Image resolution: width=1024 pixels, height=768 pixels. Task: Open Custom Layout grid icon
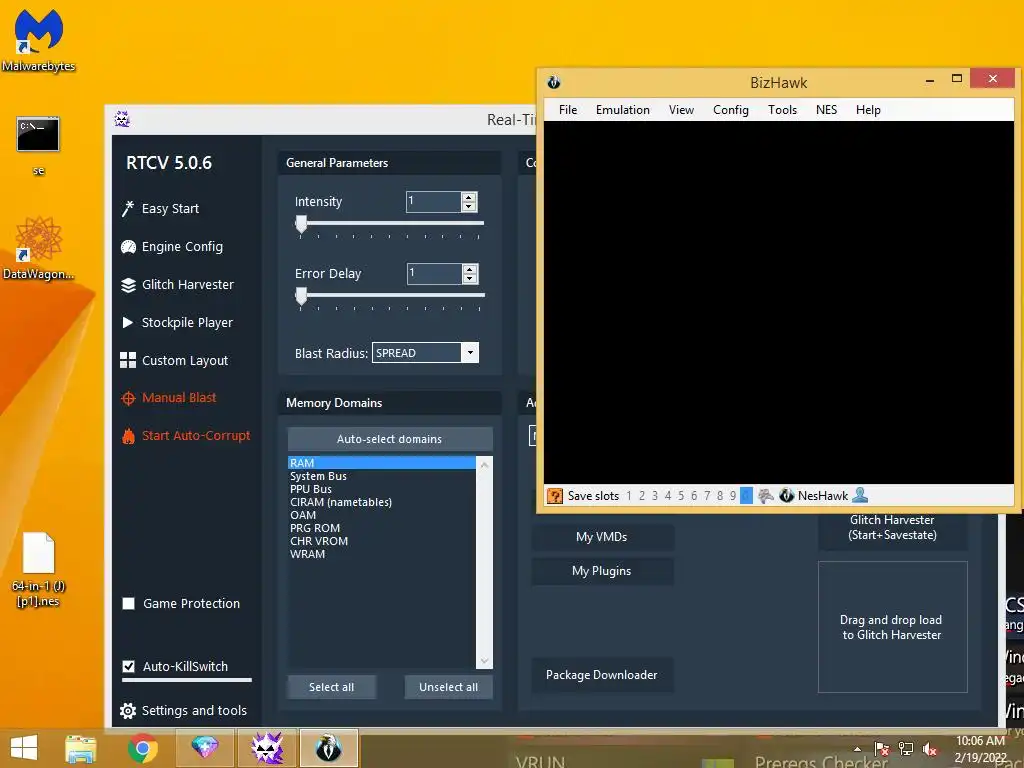tap(128, 360)
